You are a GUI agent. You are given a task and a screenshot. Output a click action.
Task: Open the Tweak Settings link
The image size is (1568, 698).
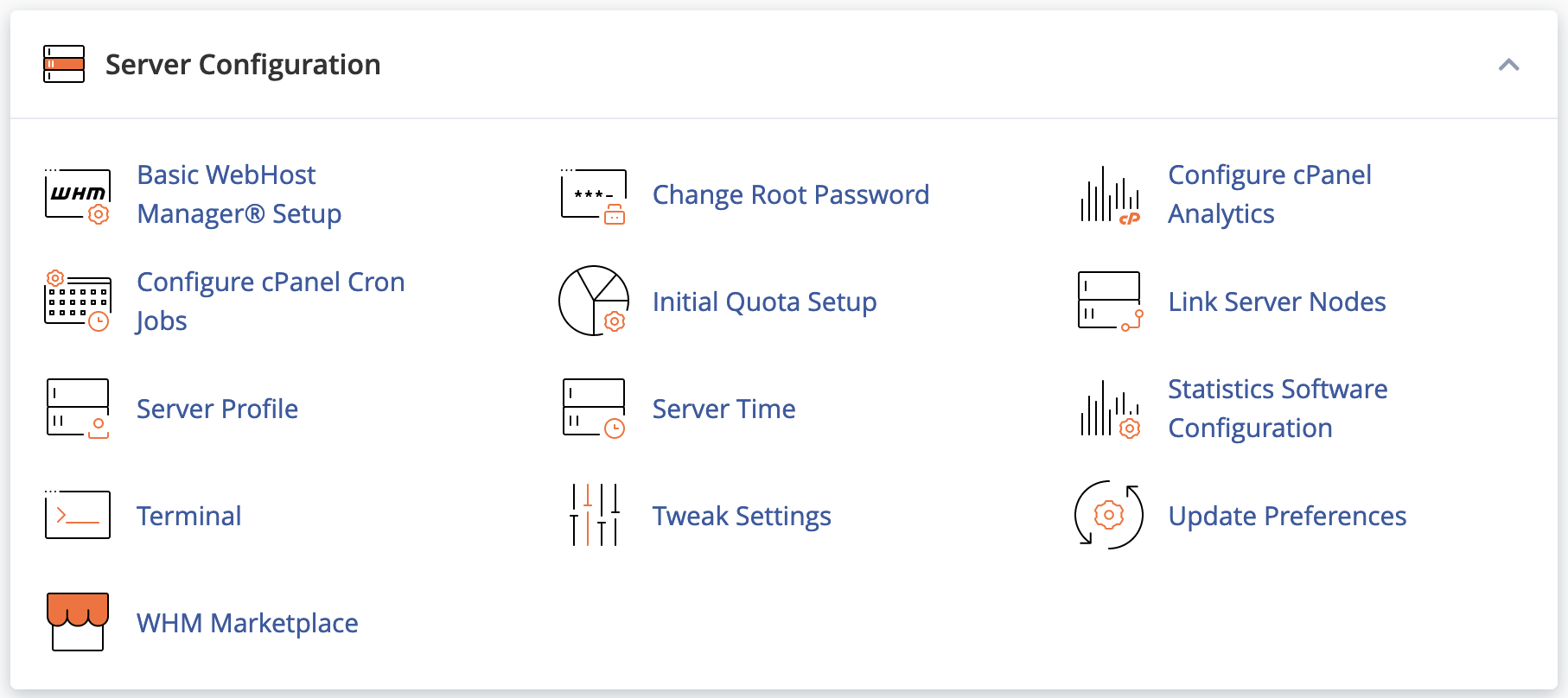pyautogui.click(x=742, y=517)
